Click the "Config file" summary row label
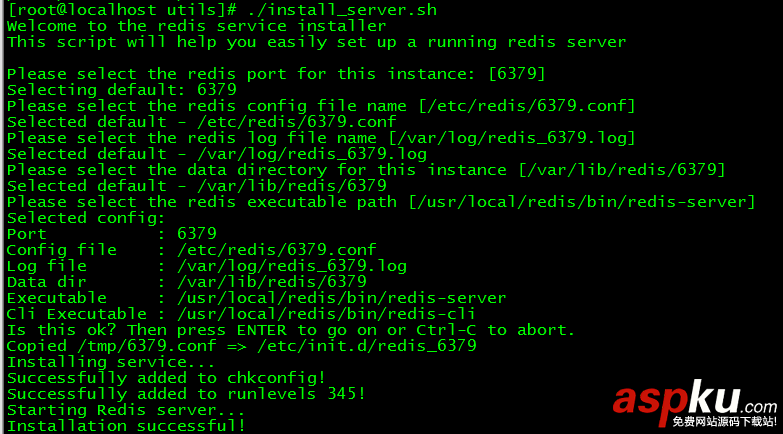This screenshot has height=434, width=783. (x=61, y=250)
